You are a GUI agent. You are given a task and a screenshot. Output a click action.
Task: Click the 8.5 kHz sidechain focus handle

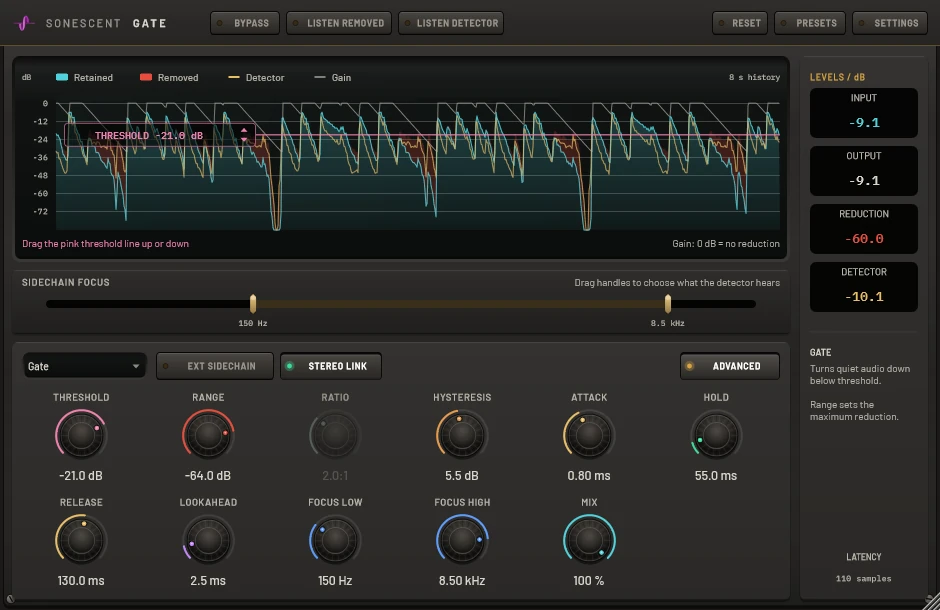tap(668, 304)
